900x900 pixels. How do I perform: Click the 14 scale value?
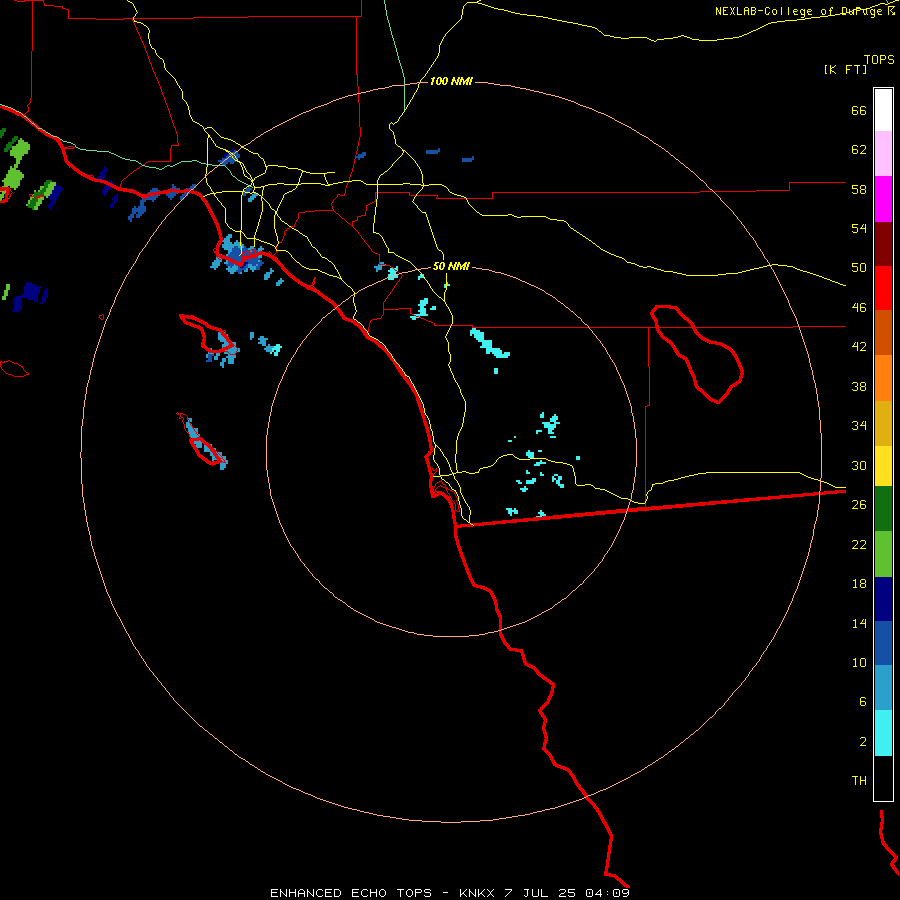(859, 623)
